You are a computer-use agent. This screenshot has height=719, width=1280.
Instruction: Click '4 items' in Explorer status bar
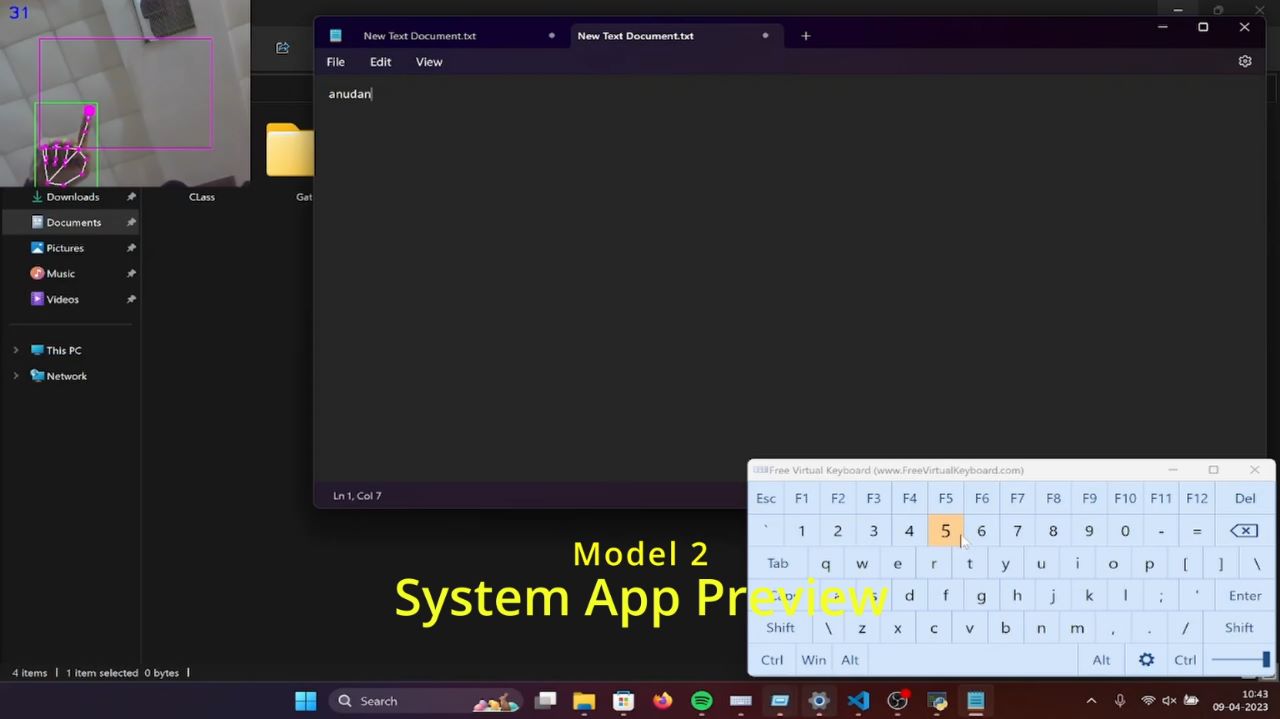[29, 673]
